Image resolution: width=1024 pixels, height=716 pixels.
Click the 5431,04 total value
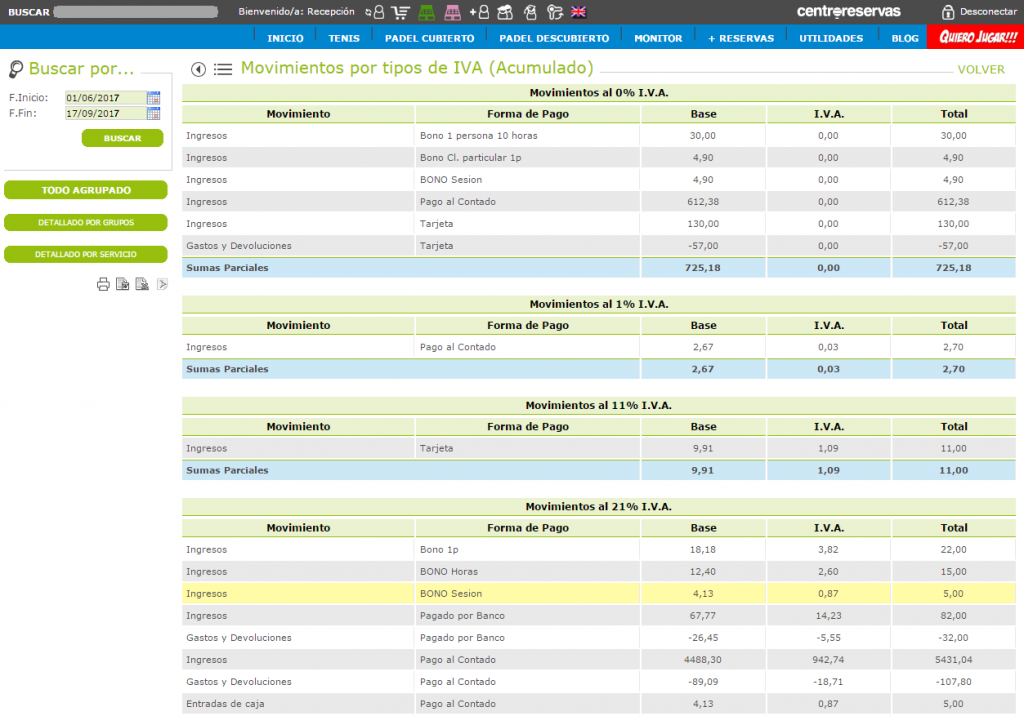point(953,660)
